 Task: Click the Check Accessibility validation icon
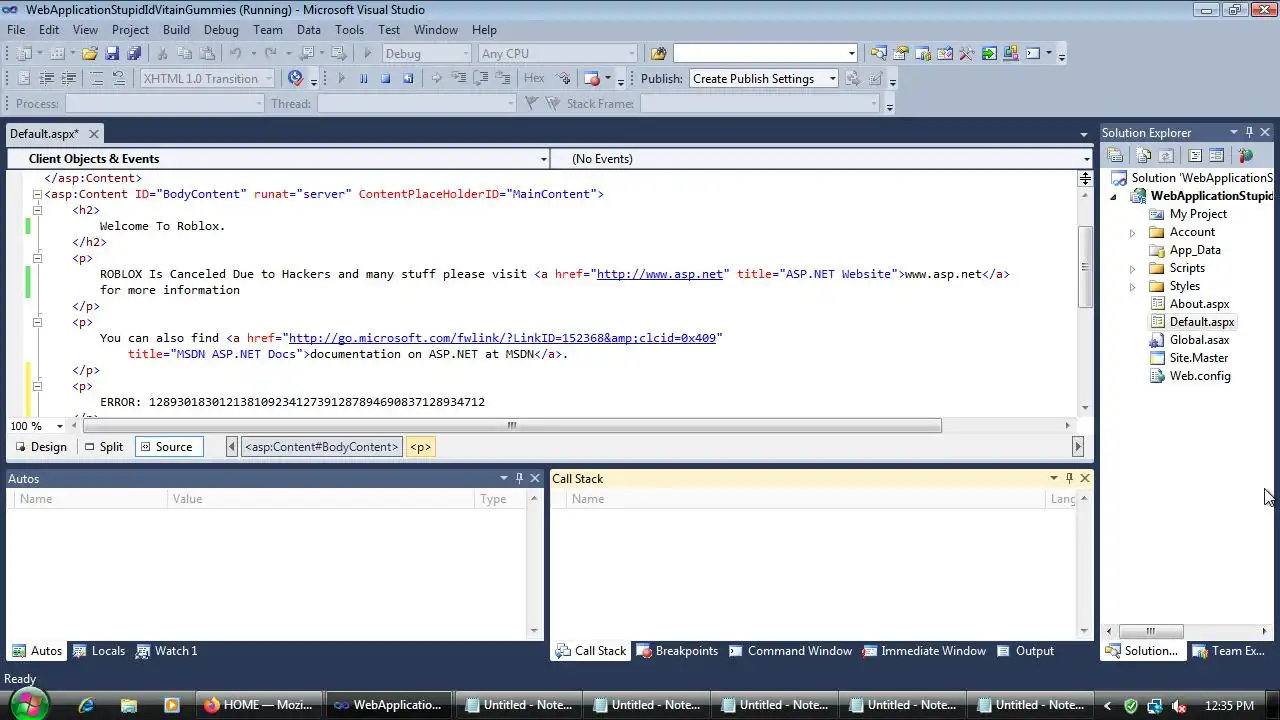pyautogui.click(x=295, y=78)
